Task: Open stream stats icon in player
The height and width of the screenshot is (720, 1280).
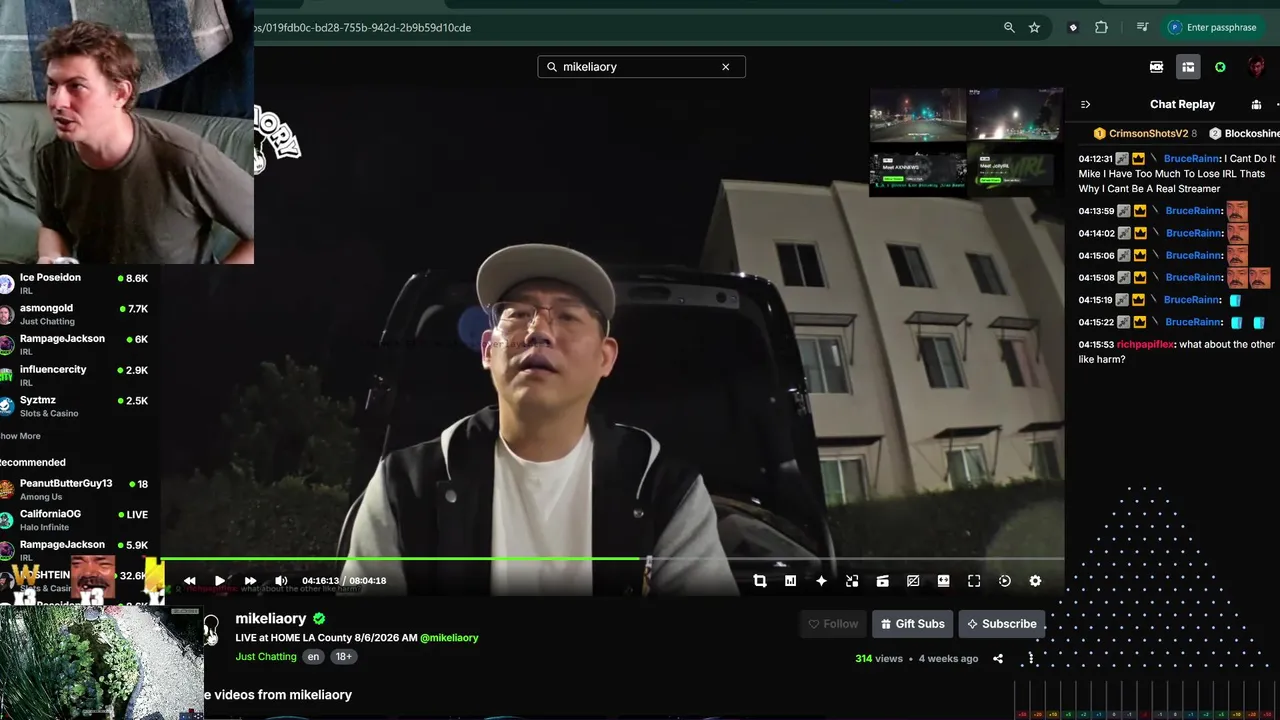Action: click(790, 581)
